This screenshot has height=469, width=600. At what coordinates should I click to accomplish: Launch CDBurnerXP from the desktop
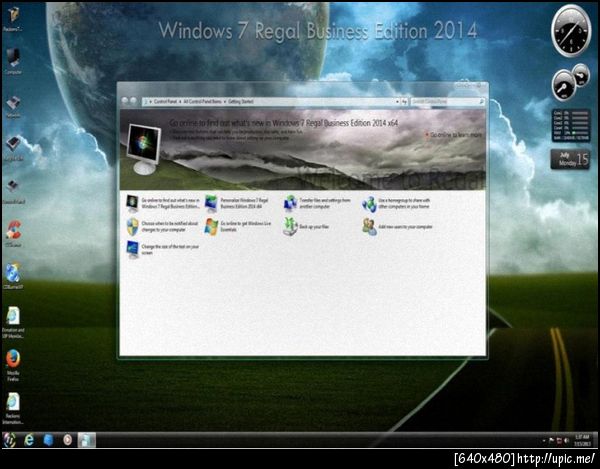13,275
